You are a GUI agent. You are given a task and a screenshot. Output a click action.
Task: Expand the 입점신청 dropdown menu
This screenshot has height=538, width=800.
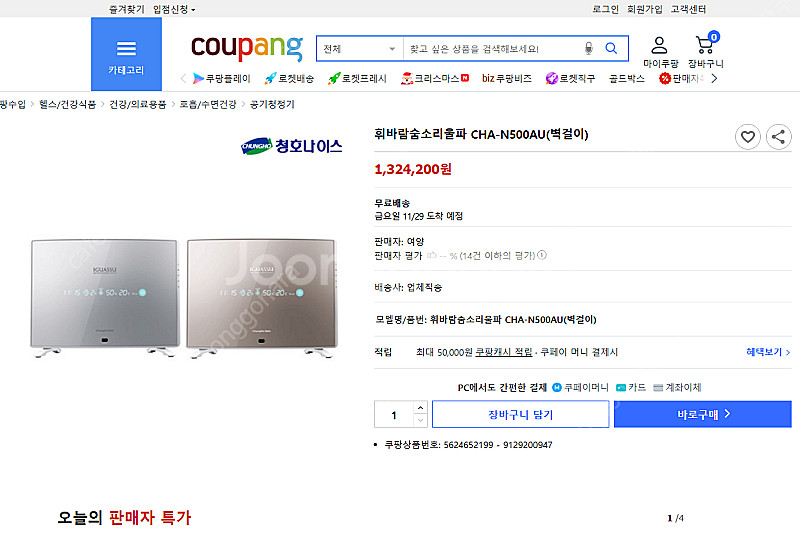click(x=174, y=9)
